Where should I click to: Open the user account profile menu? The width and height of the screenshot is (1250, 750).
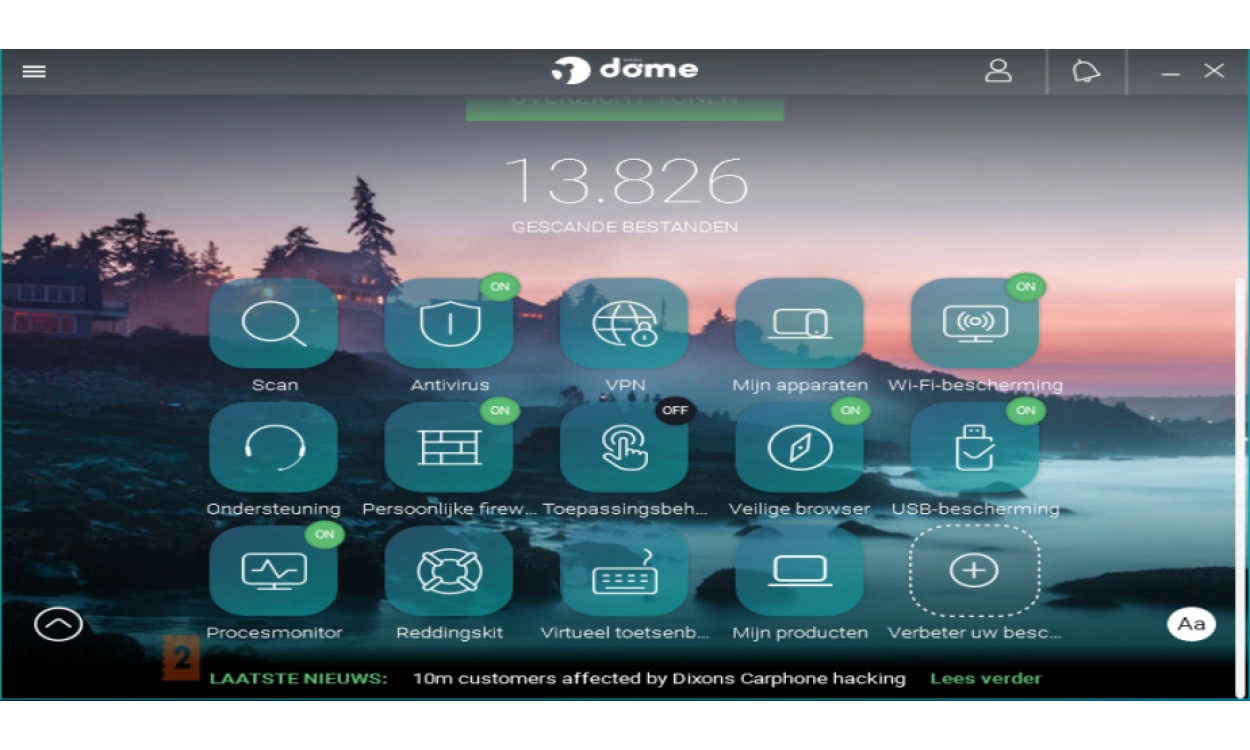coord(998,72)
